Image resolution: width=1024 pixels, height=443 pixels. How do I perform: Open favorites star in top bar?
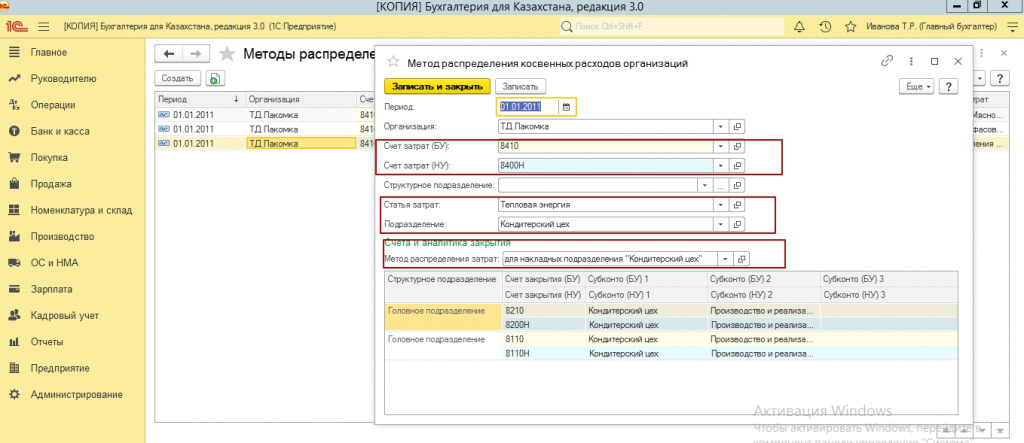[x=850, y=27]
